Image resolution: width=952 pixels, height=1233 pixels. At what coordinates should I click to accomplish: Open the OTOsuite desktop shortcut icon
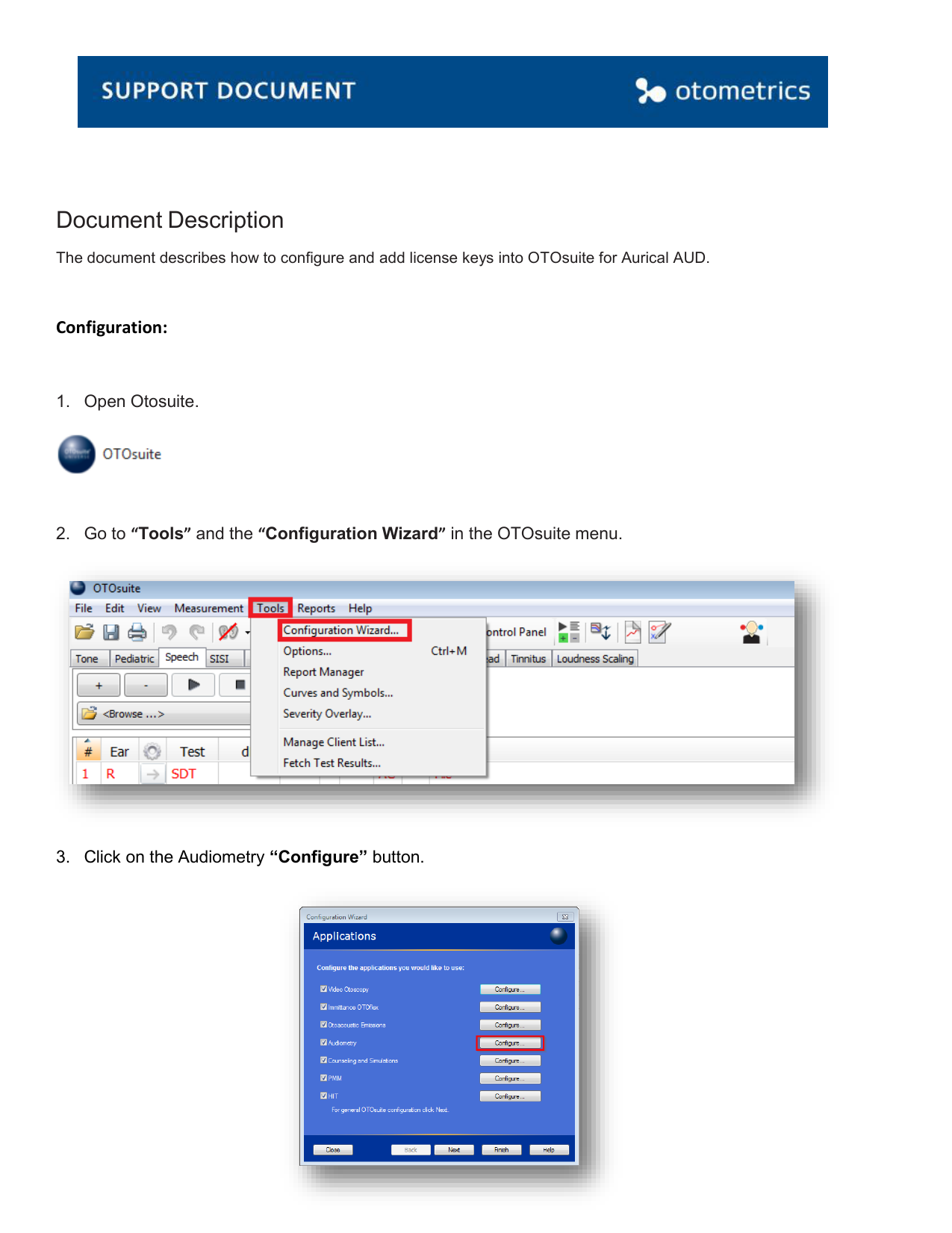pyautogui.click(x=77, y=454)
